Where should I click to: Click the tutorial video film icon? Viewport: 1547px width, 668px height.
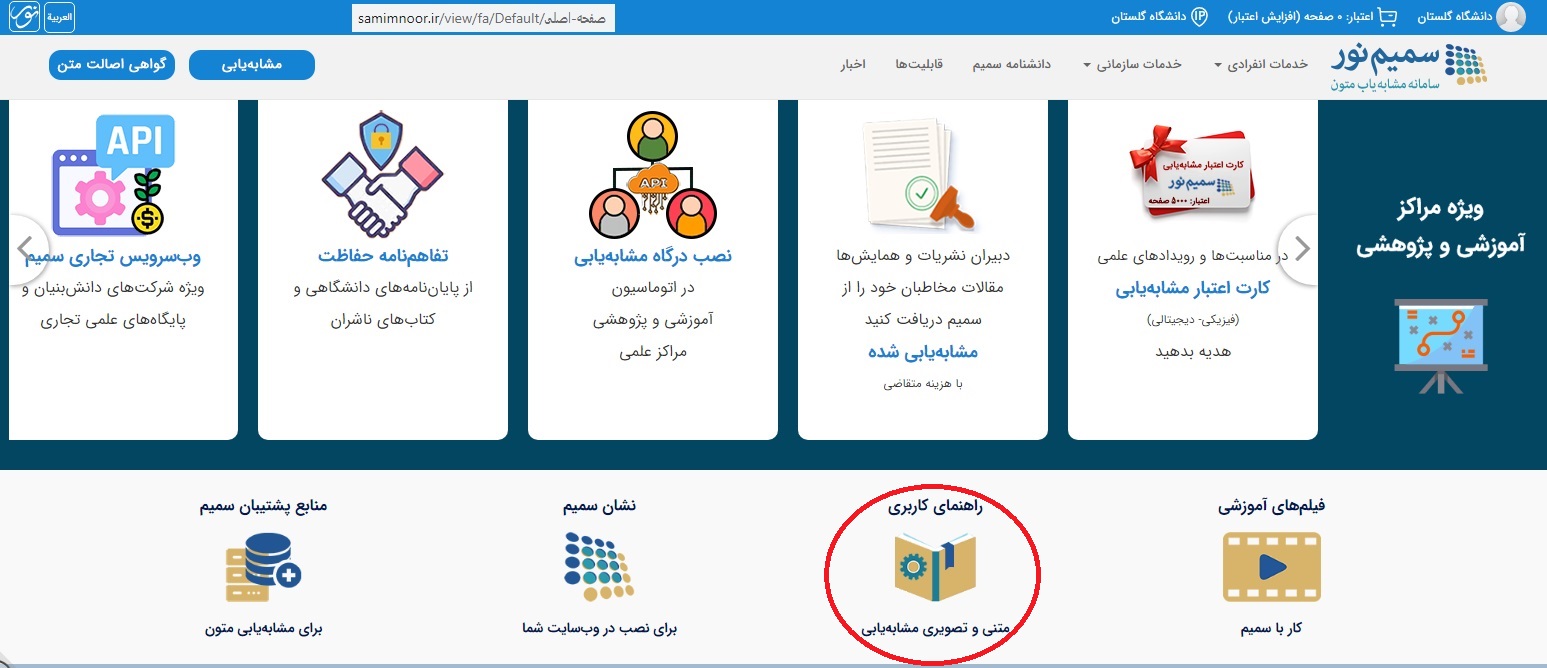click(x=1271, y=567)
